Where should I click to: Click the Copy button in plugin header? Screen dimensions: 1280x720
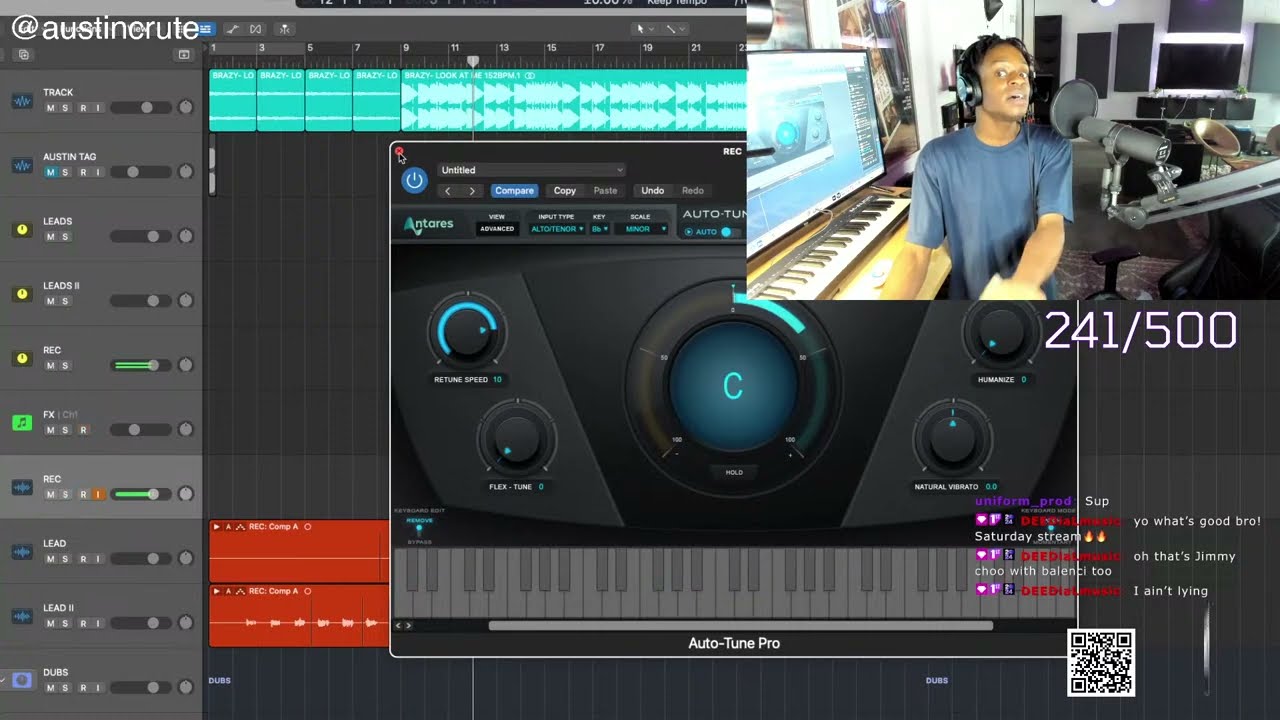click(565, 191)
